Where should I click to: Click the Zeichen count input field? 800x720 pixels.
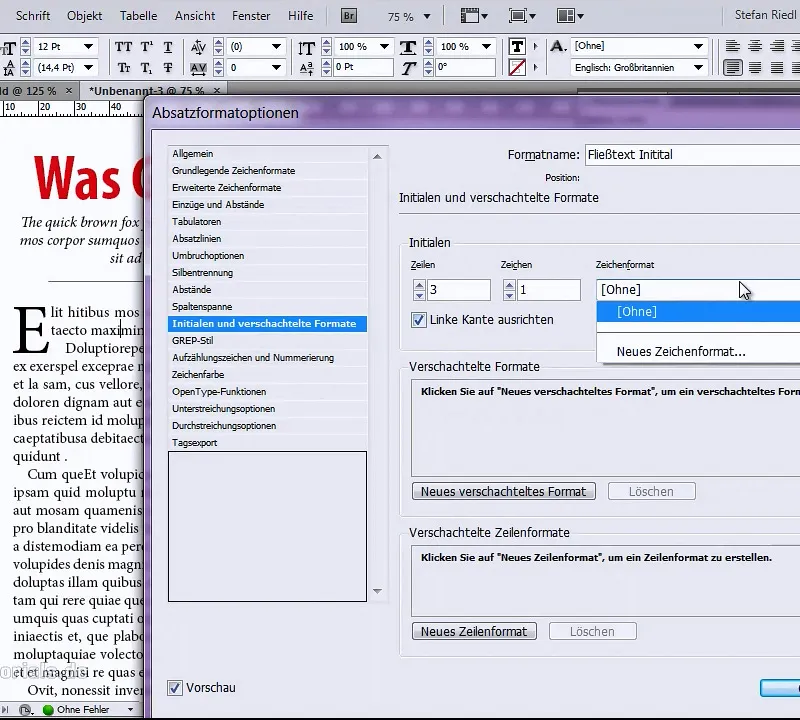(548, 290)
